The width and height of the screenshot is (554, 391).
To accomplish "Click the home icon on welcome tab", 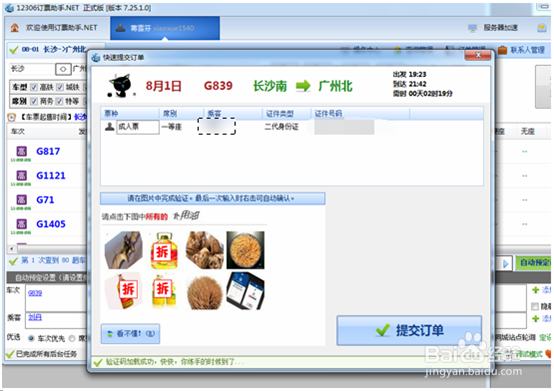I will pyautogui.click(x=15, y=28).
